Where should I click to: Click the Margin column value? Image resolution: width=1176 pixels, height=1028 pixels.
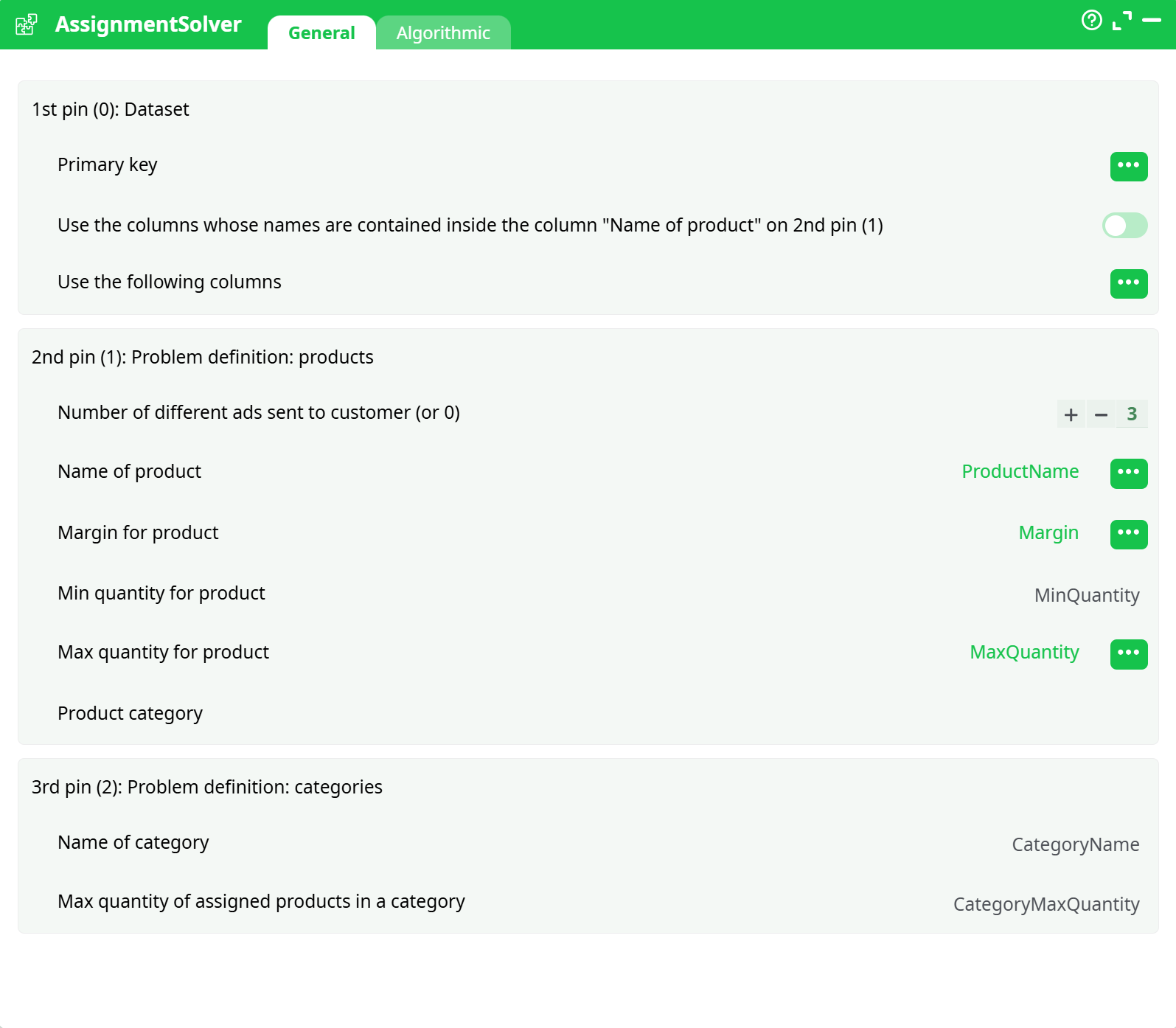click(1048, 533)
